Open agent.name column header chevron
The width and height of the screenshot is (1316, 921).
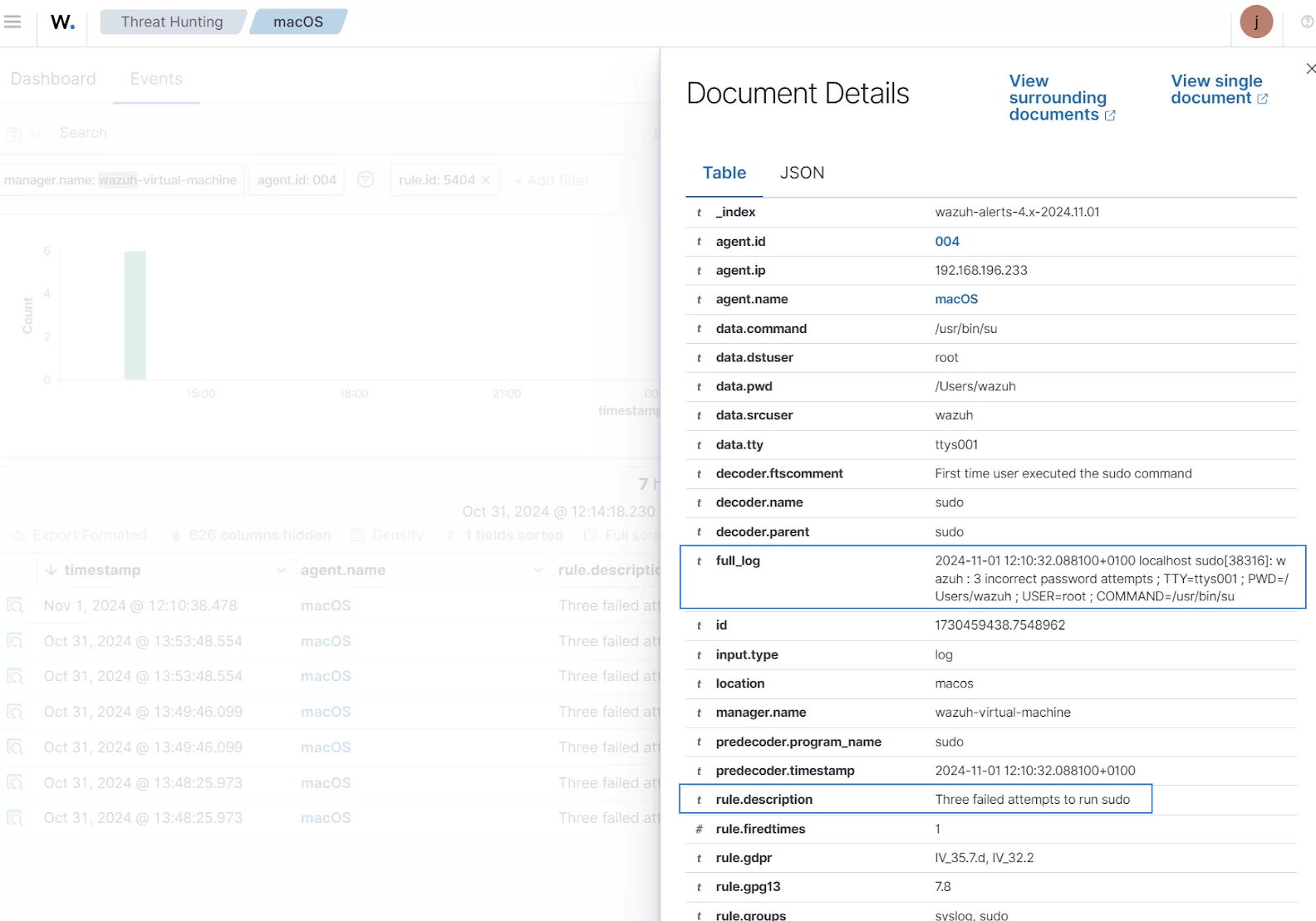click(538, 571)
